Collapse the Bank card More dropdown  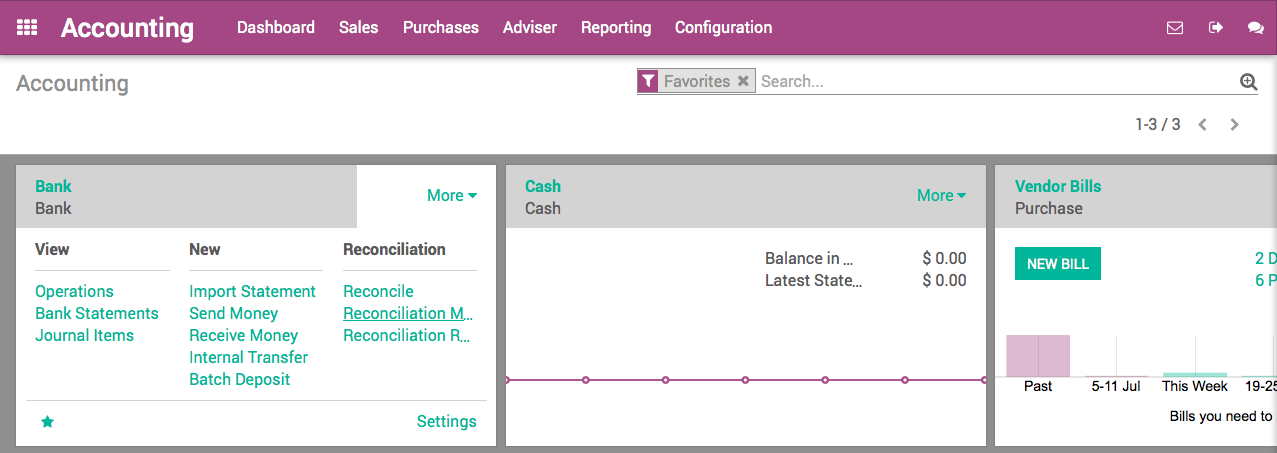point(451,196)
